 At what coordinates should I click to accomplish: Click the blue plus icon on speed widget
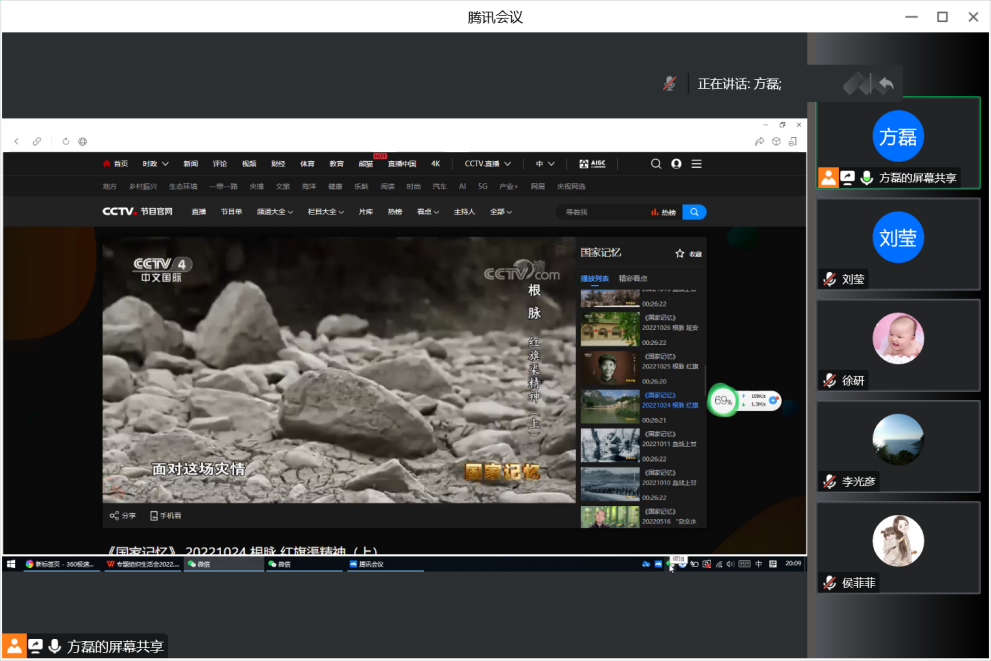(773, 400)
